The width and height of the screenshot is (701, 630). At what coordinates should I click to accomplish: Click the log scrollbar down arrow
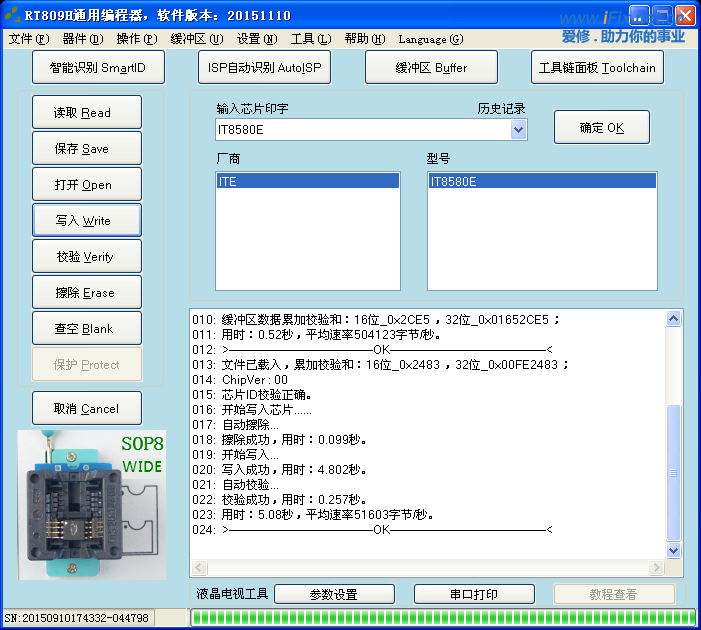point(673,550)
